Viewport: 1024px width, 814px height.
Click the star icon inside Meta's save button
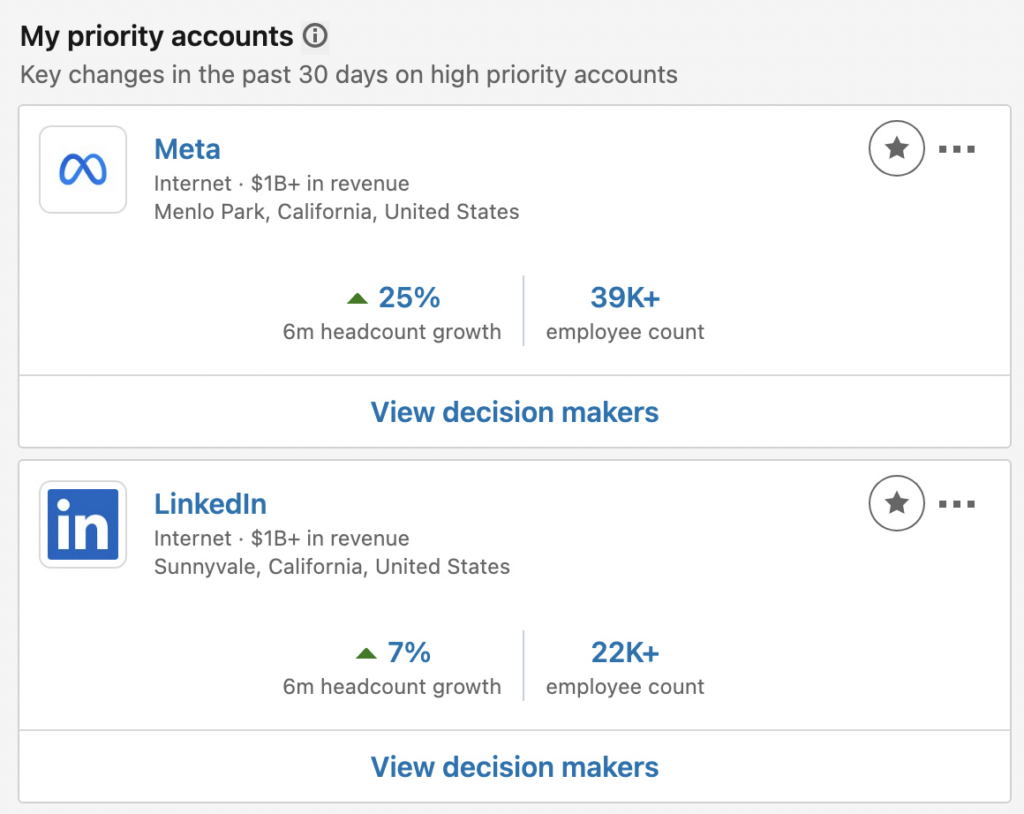pyautogui.click(x=896, y=148)
